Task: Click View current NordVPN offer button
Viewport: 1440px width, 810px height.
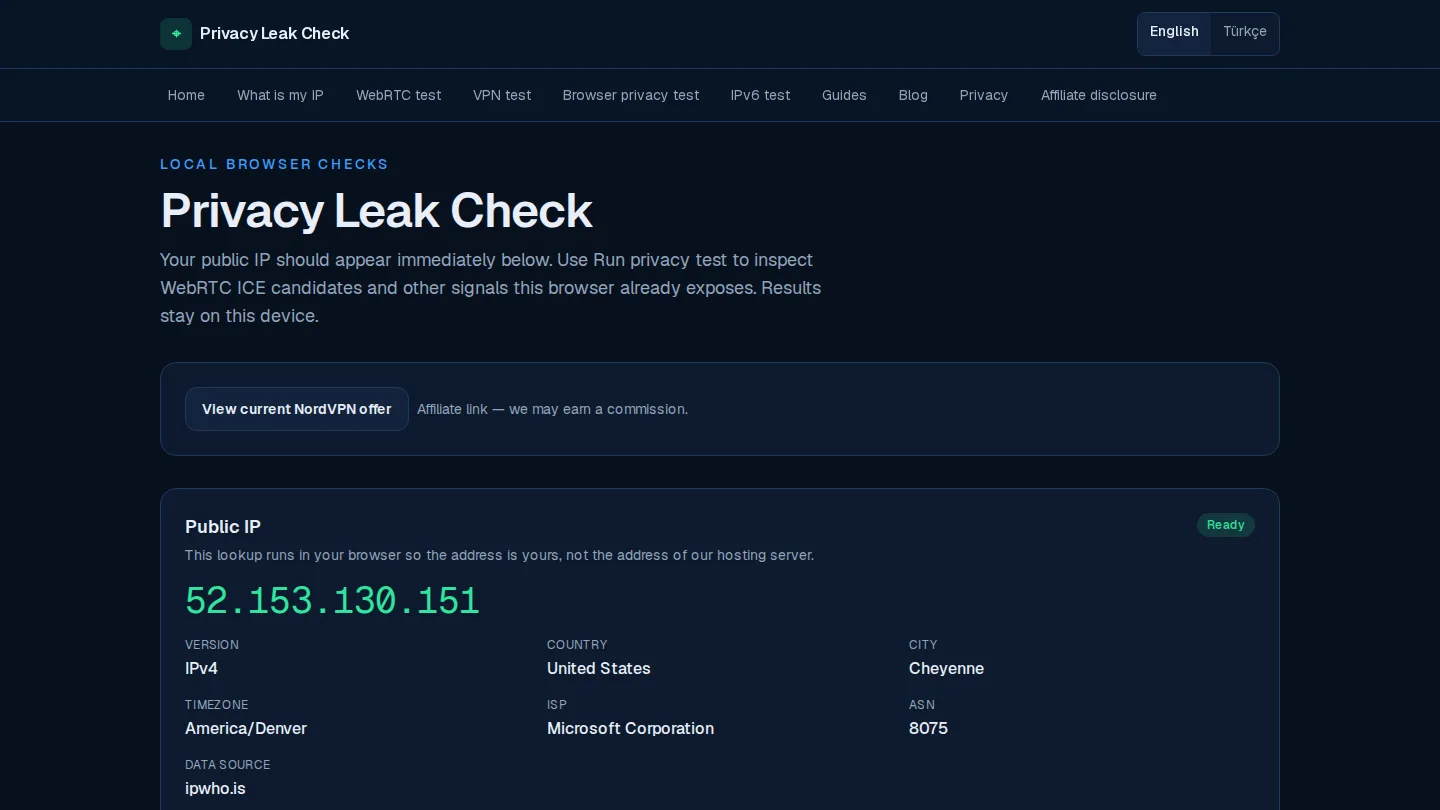Action: pyautogui.click(x=297, y=409)
